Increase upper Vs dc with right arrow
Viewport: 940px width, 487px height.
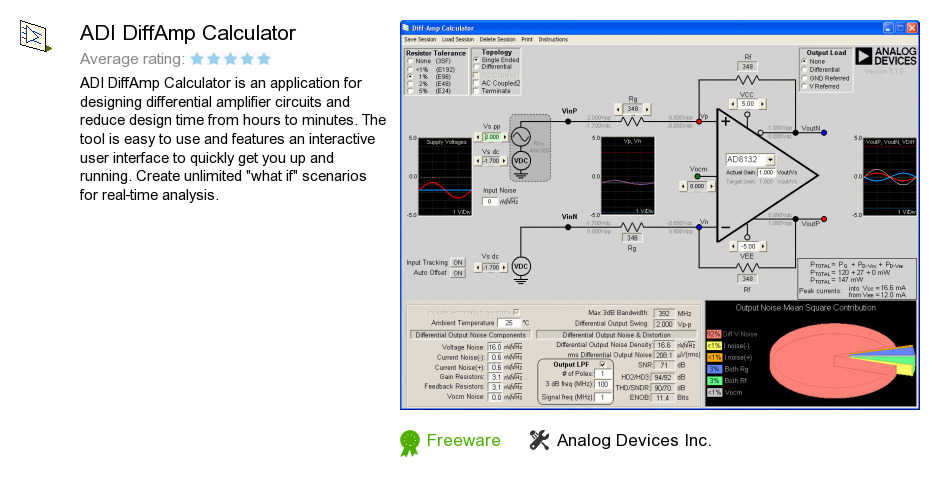[x=505, y=161]
